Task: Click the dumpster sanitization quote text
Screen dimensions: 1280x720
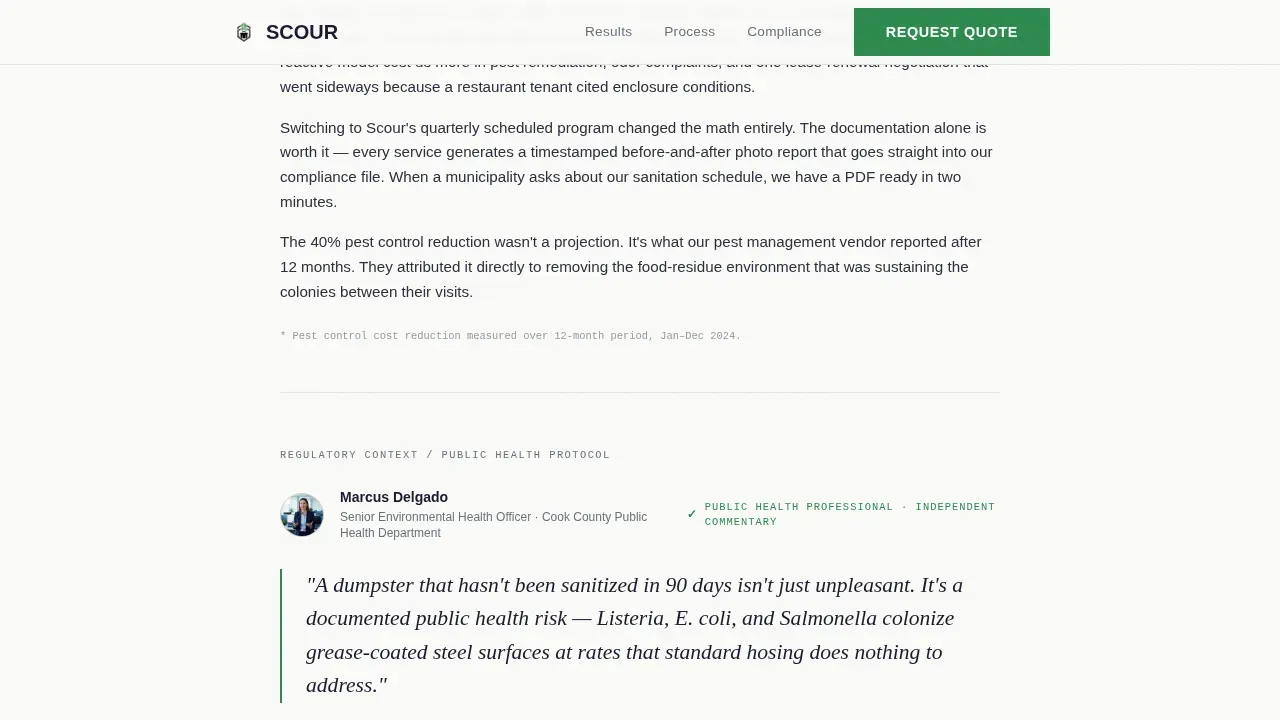Action: (634, 635)
